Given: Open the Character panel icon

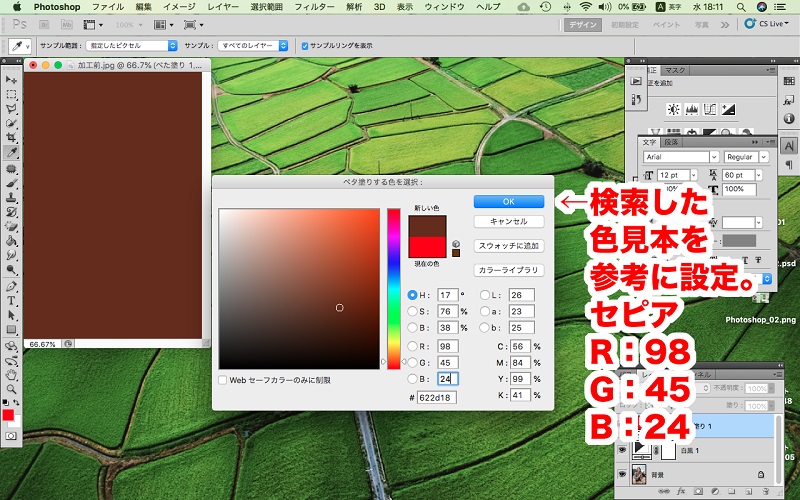Looking at the screenshot, I should [x=789, y=146].
